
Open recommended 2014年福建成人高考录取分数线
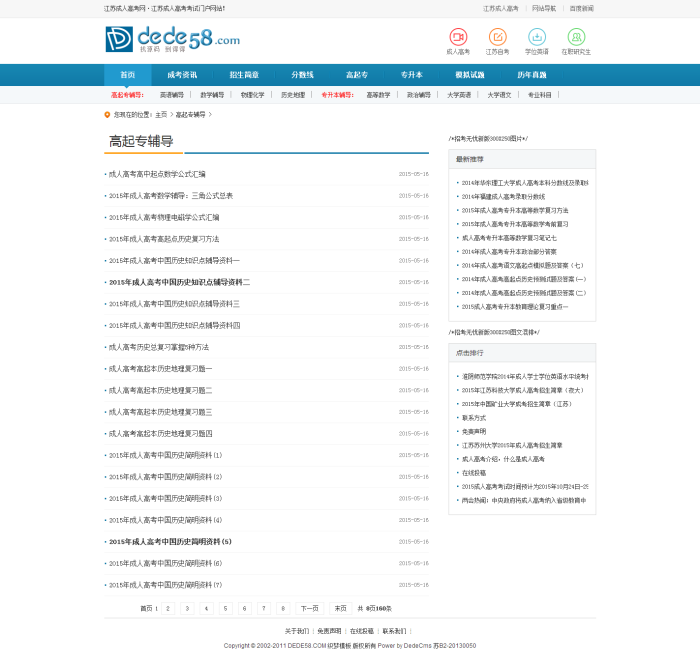pyautogui.click(x=503, y=196)
